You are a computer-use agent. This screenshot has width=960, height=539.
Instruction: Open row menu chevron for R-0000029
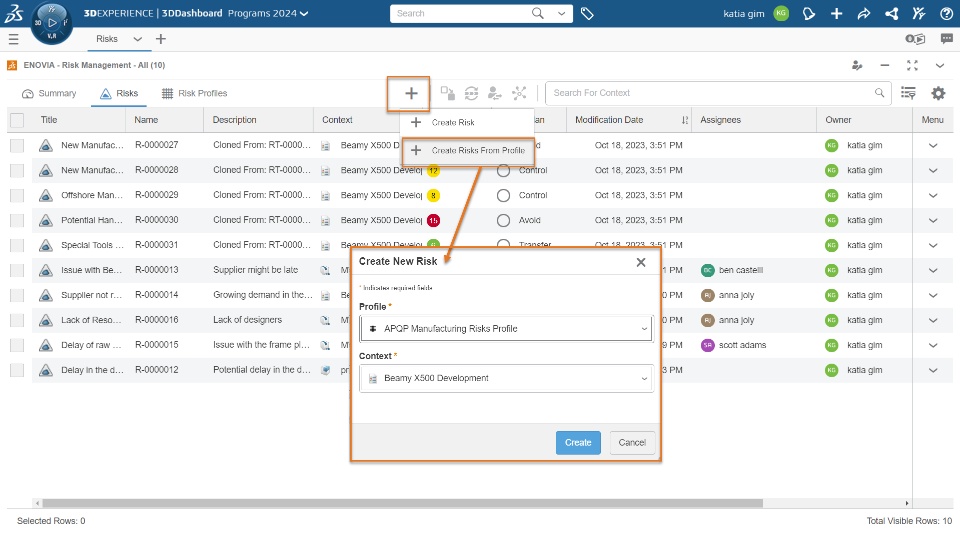(933, 195)
